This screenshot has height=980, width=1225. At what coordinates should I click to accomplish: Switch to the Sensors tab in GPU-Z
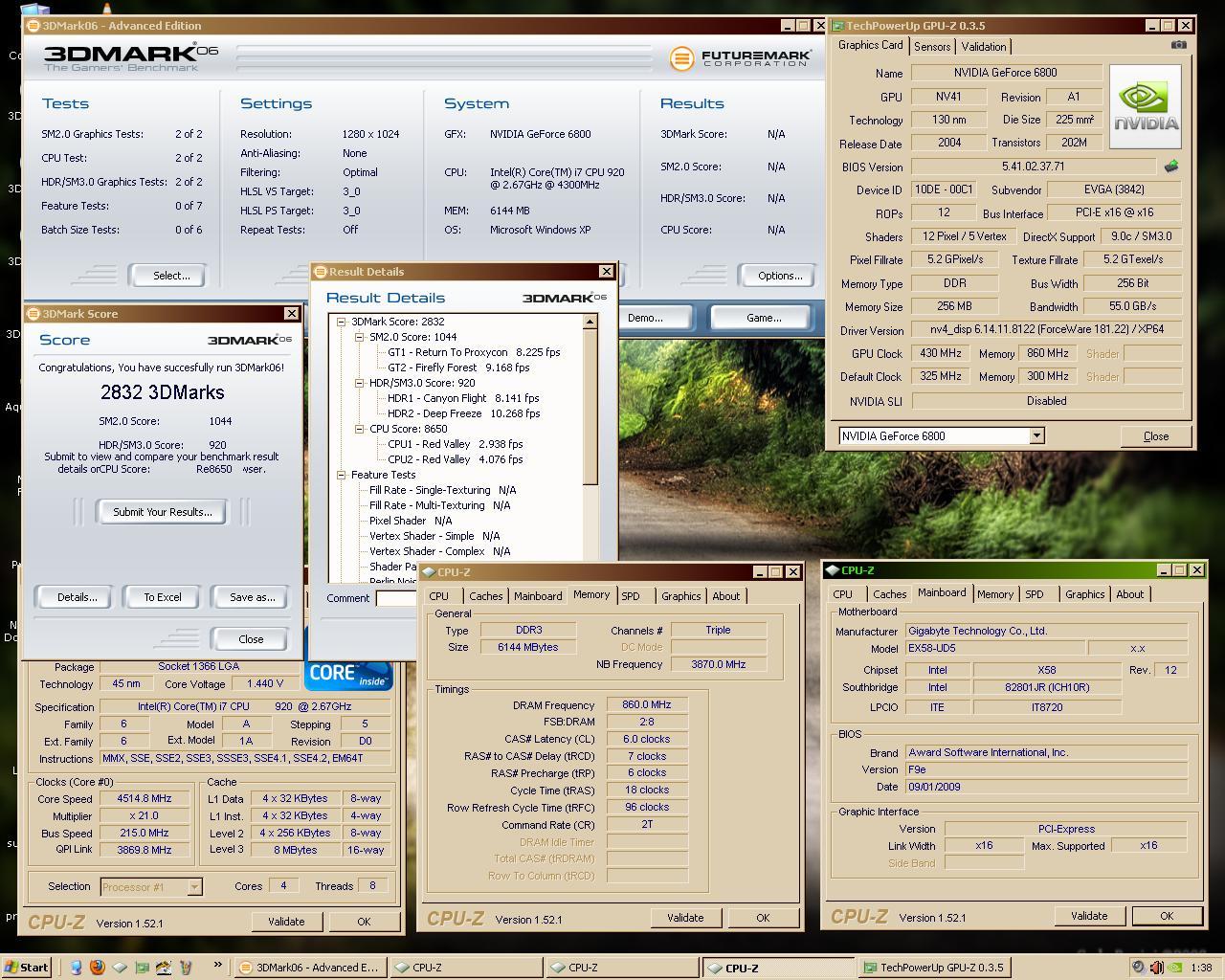[932, 47]
